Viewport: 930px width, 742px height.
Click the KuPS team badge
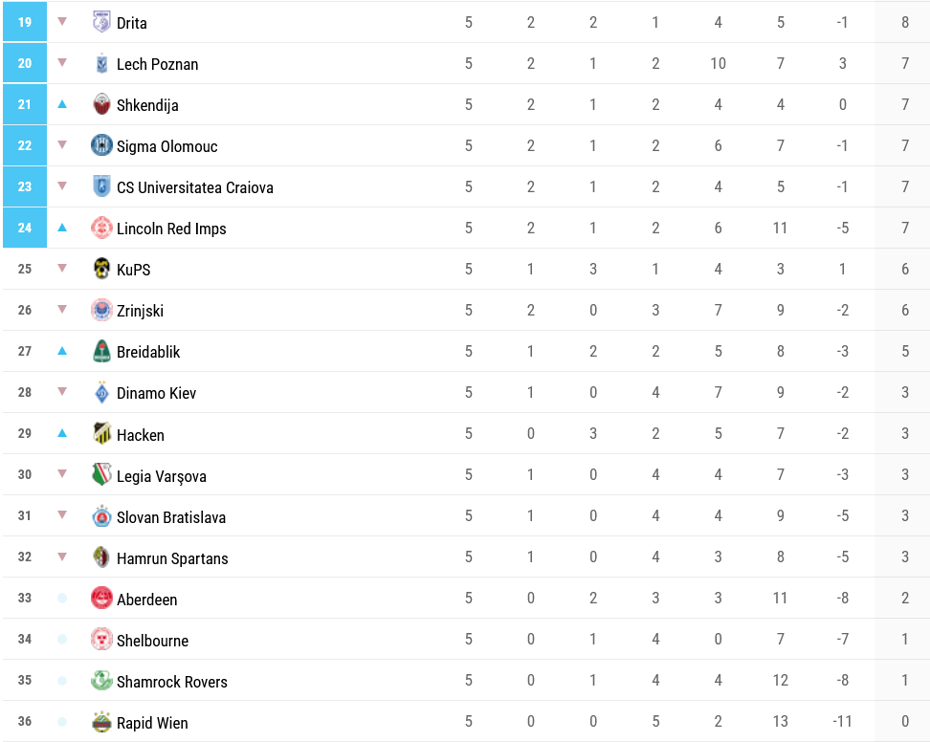[x=101, y=269]
